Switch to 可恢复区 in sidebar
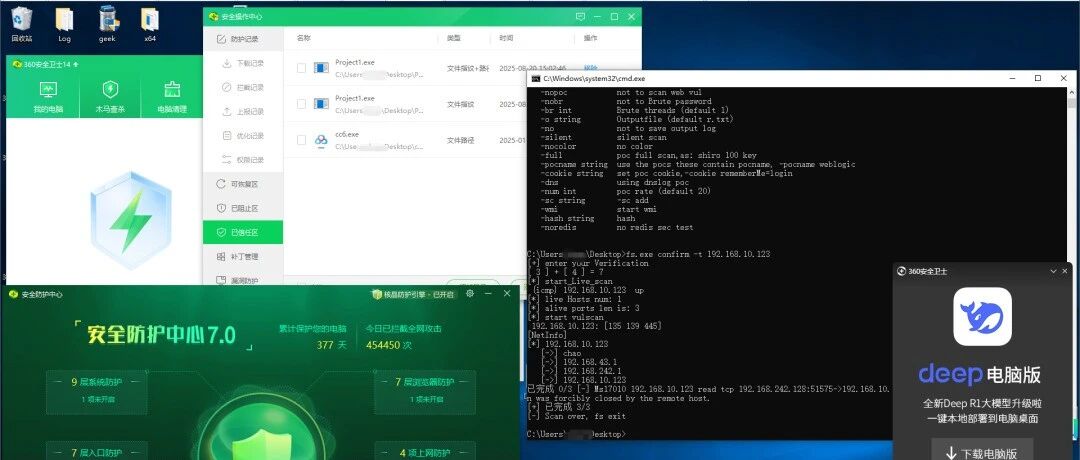Screen dimensions: 1080x460 tap(243, 184)
